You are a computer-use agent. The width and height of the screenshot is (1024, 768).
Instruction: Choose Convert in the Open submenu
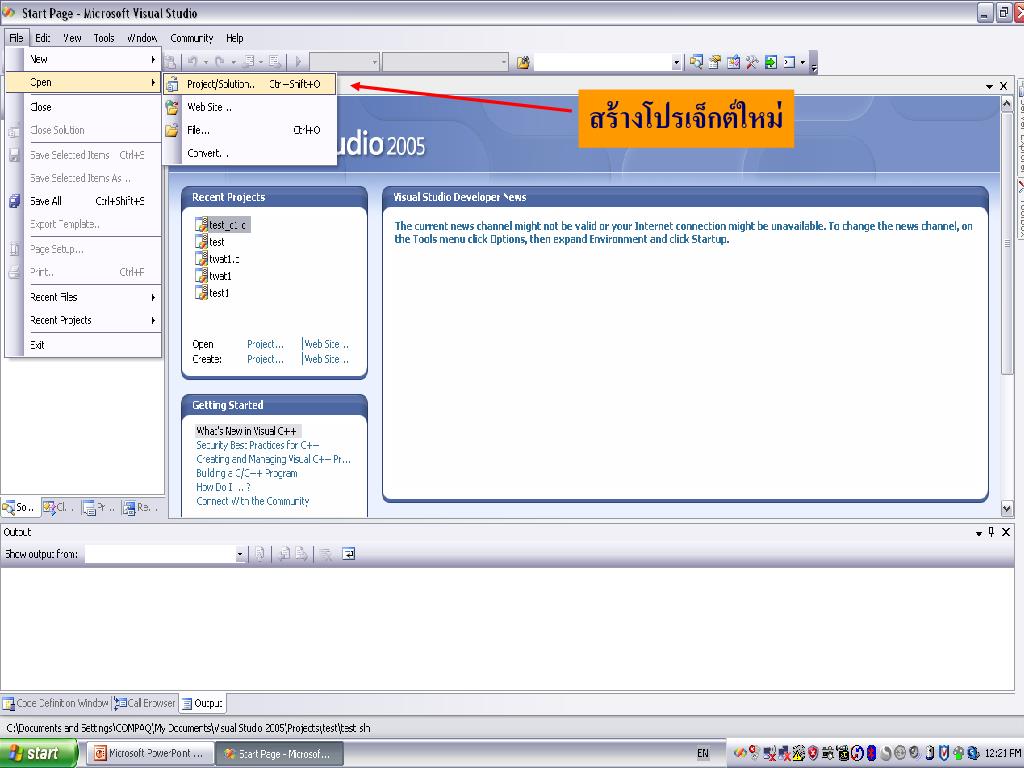(x=250, y=153)
